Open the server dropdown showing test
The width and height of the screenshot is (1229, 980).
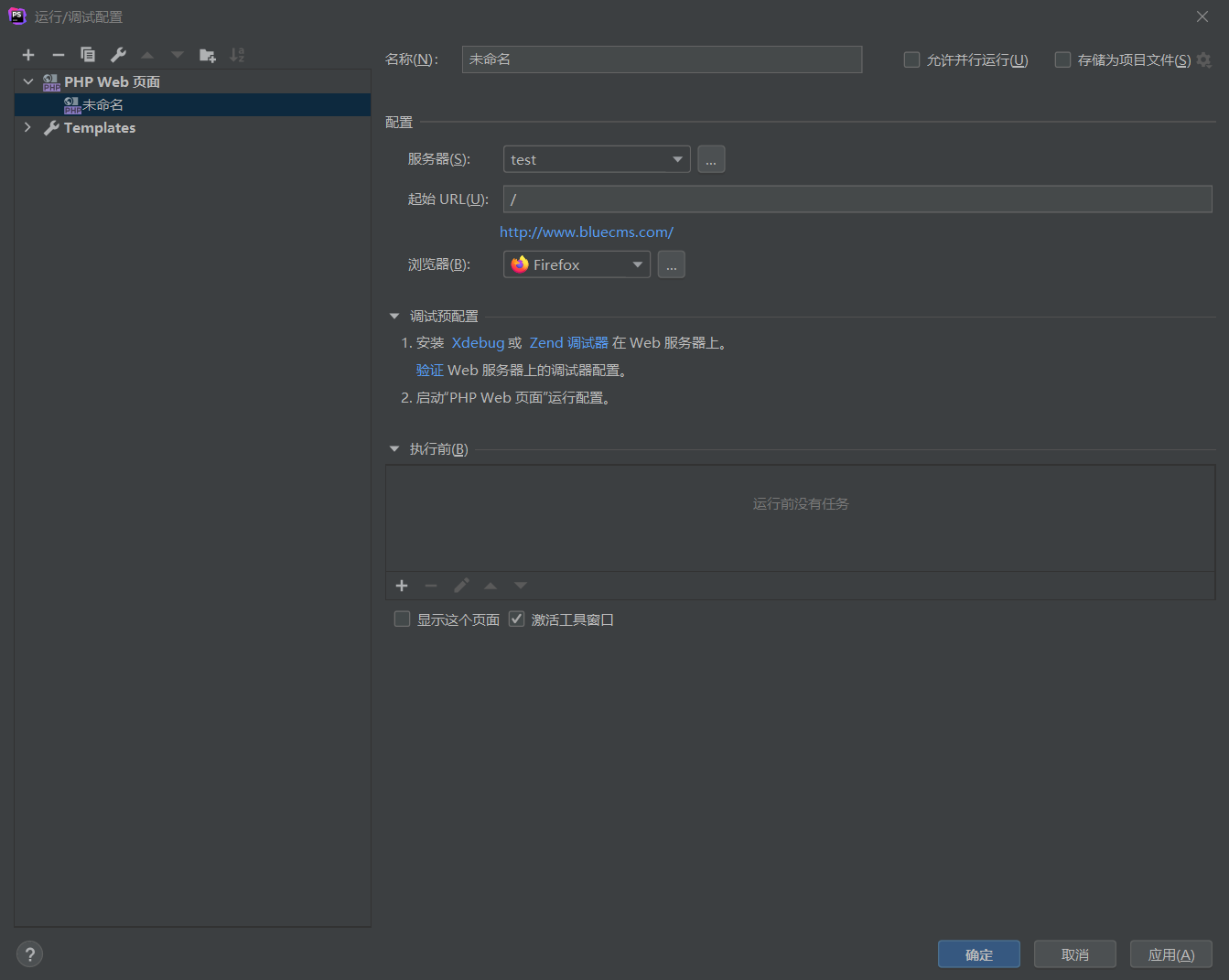(597, 159)
